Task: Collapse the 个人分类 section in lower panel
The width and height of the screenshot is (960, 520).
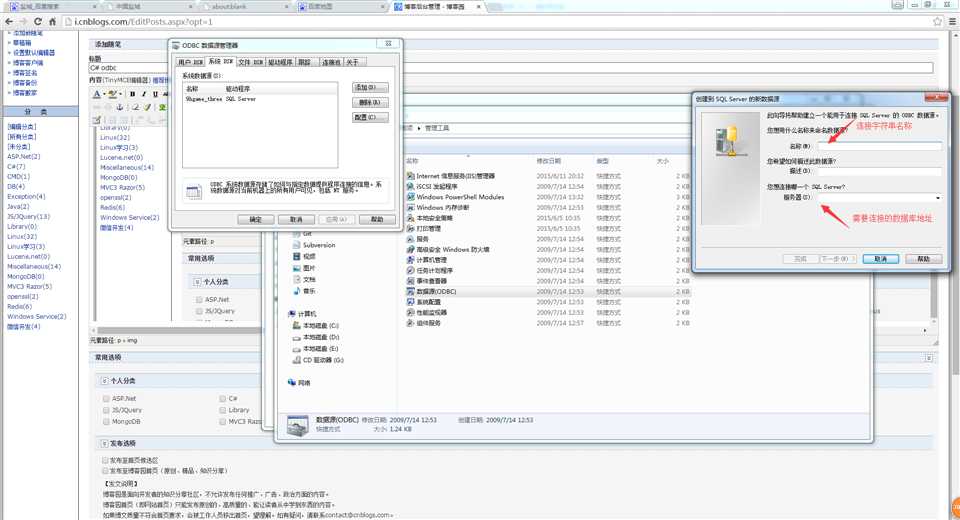Action: [104, 380]
